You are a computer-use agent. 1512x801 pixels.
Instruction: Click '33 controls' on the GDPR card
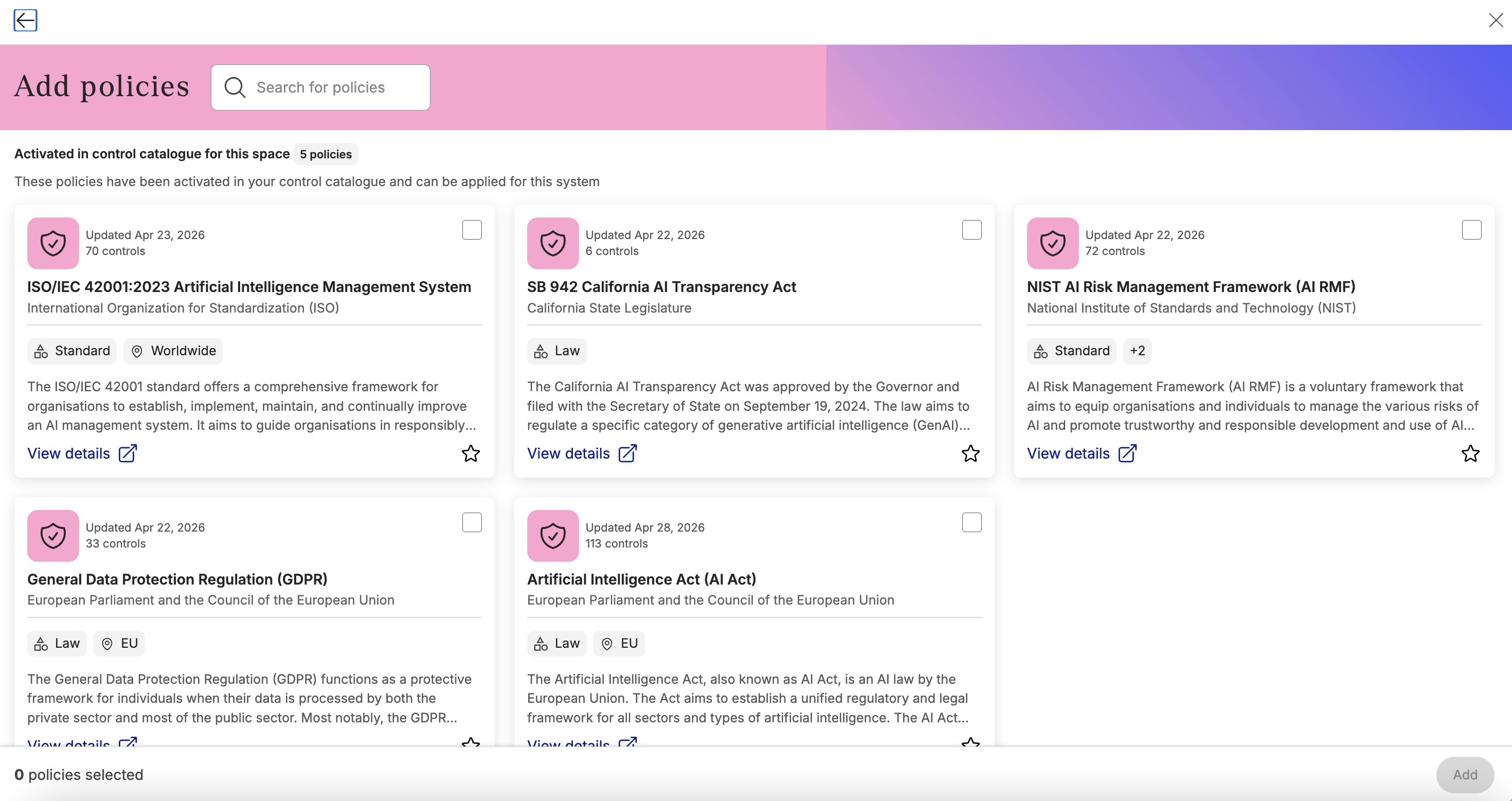[x=116, y=543]
